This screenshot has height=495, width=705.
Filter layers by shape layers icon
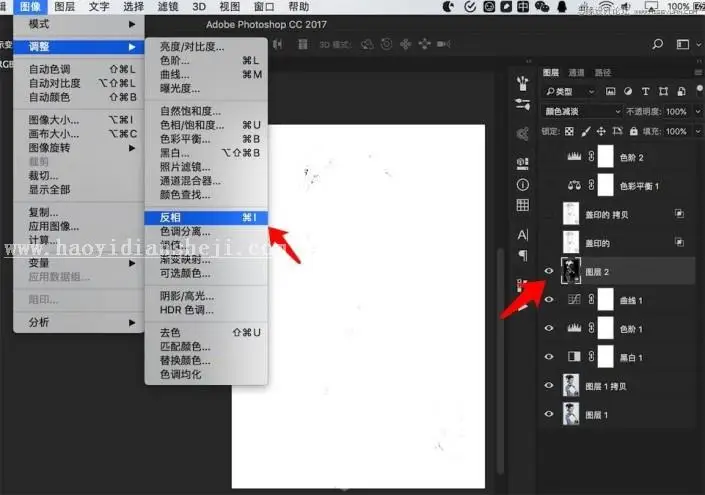click(x=663, y=91)
